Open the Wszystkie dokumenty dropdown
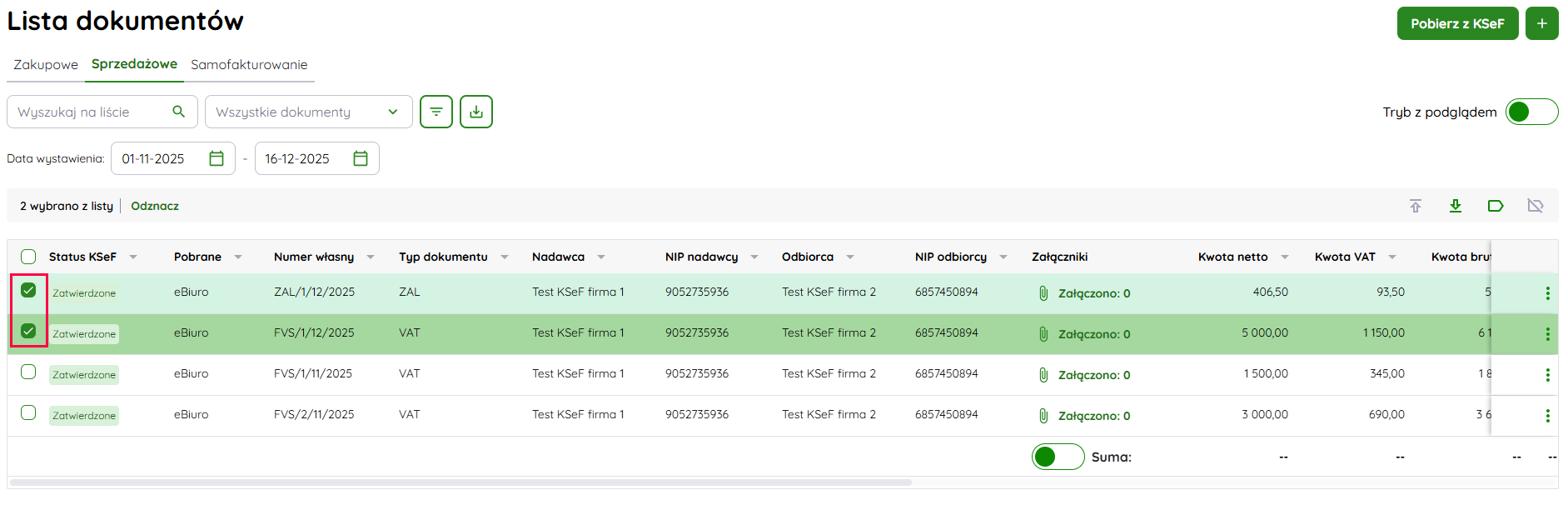 point(308,112)
